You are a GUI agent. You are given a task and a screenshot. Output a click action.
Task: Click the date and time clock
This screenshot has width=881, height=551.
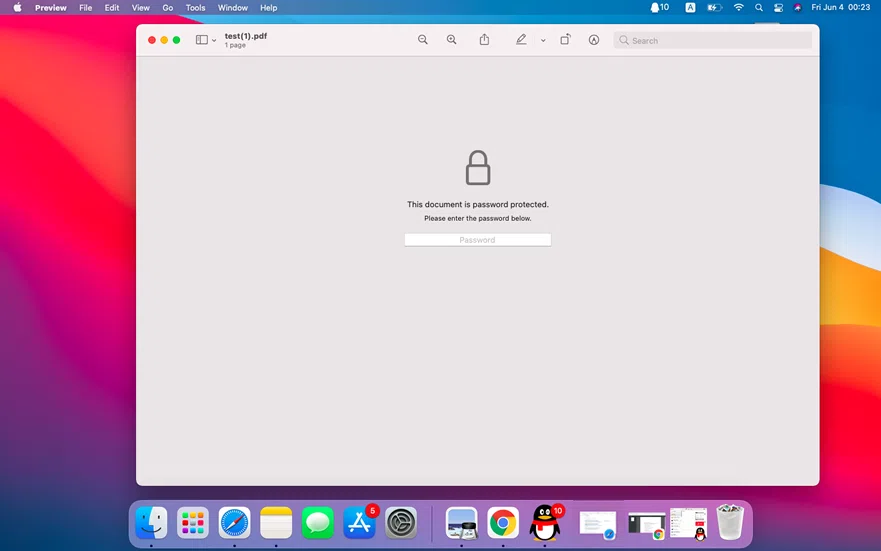pyautogui.click(x=841, y=7)
